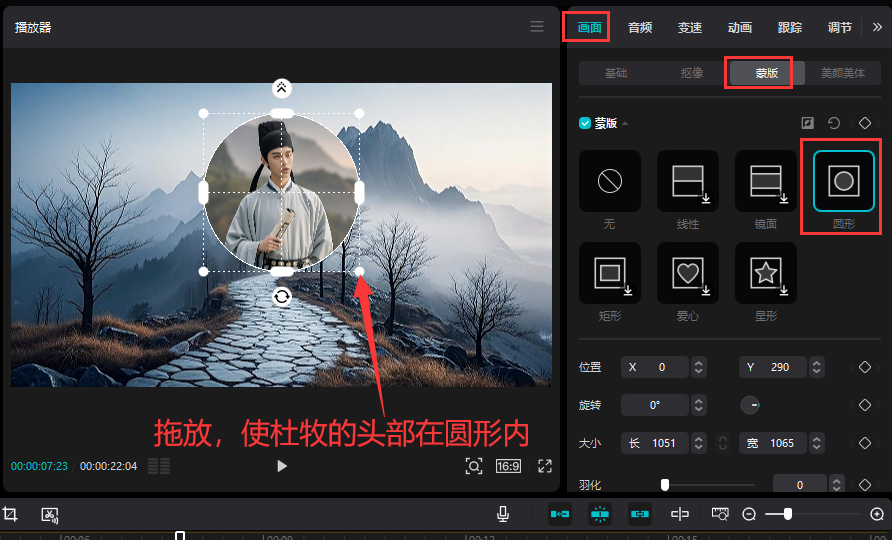Image resolution: width=892 pixels, height=540 pixels.
Task: Toggle auto snapping in timeline
Action: (x=600, y=514)
